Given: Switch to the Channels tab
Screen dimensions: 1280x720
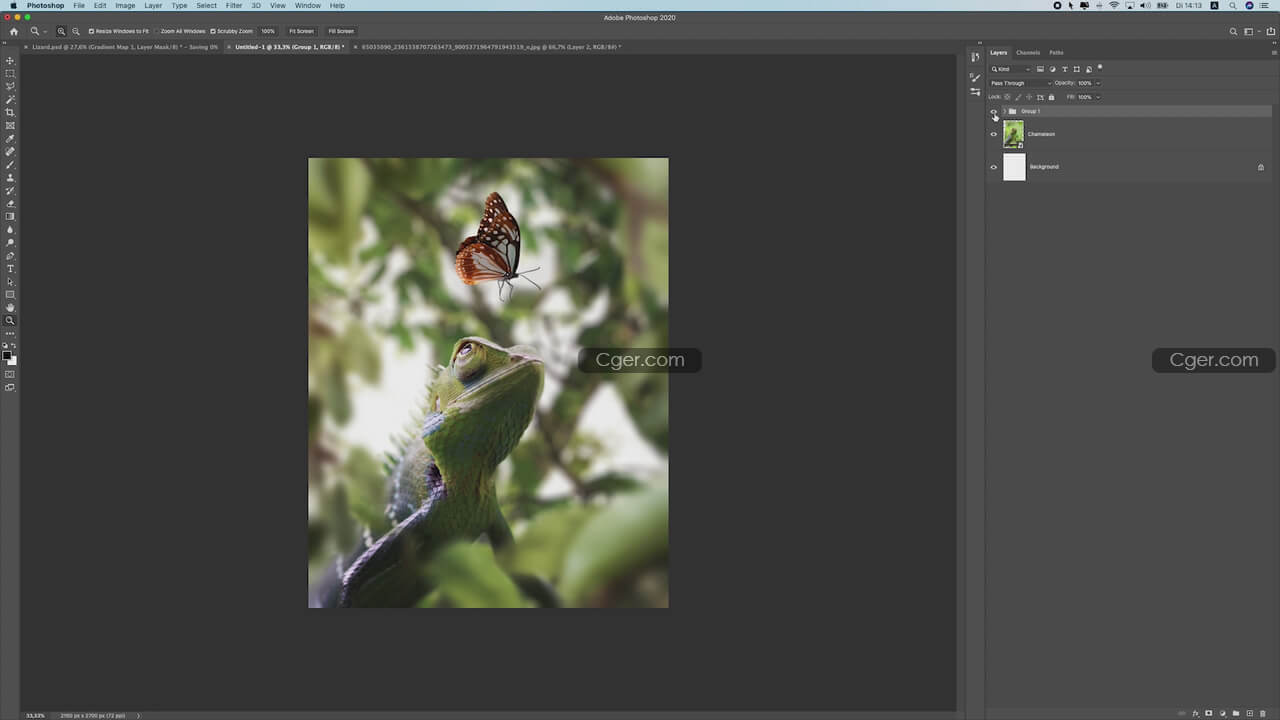Looking at the screenshot, I should 1028,52.
